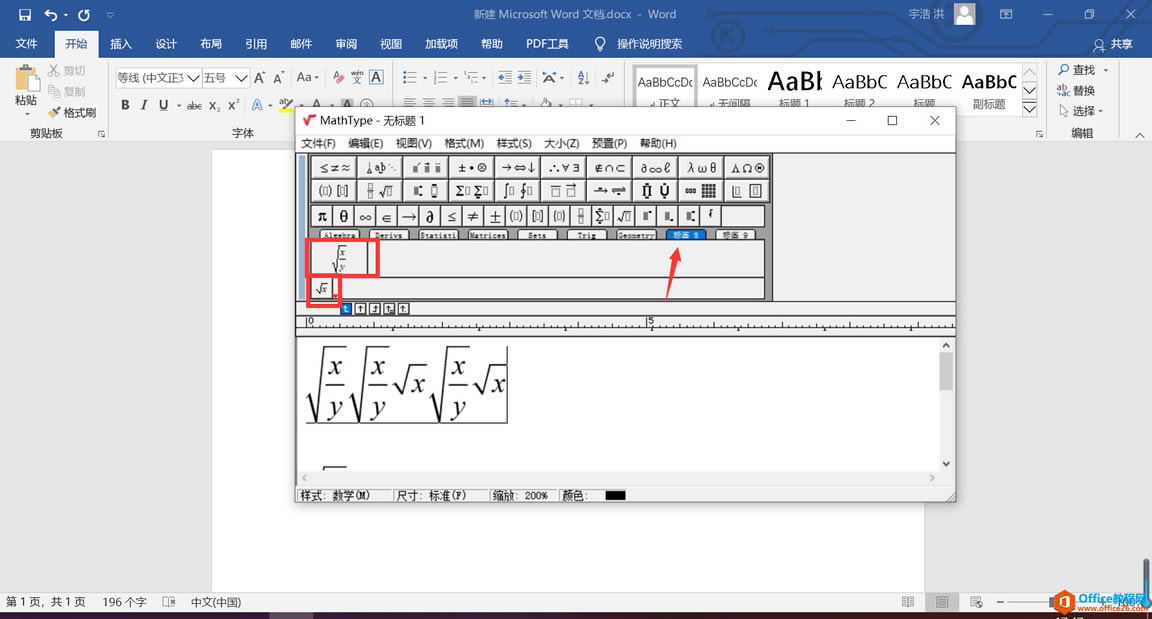Toggle bold formatting in Word

pos(124,104)
